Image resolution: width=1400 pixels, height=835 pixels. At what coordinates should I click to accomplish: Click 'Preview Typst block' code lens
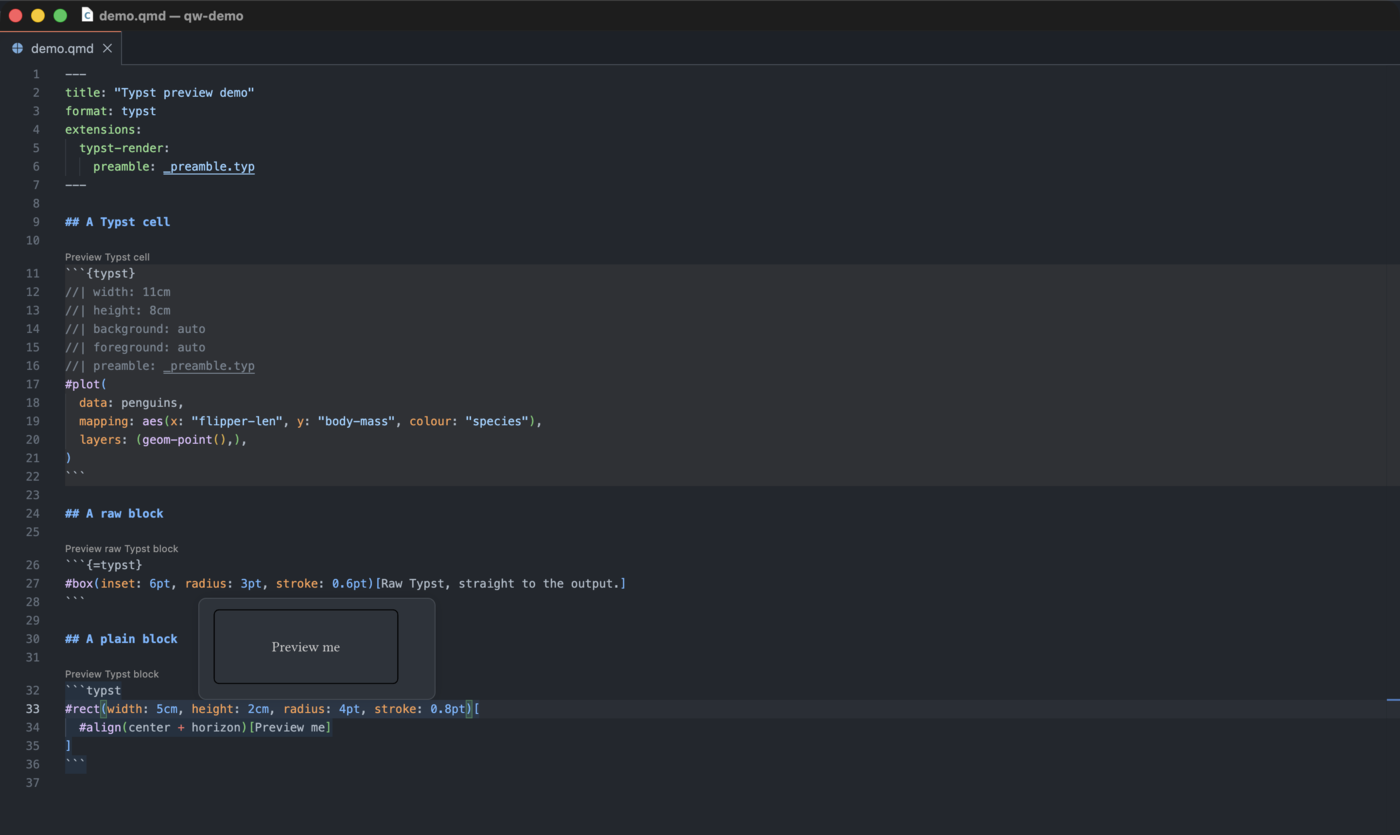(x=111, y=674)
